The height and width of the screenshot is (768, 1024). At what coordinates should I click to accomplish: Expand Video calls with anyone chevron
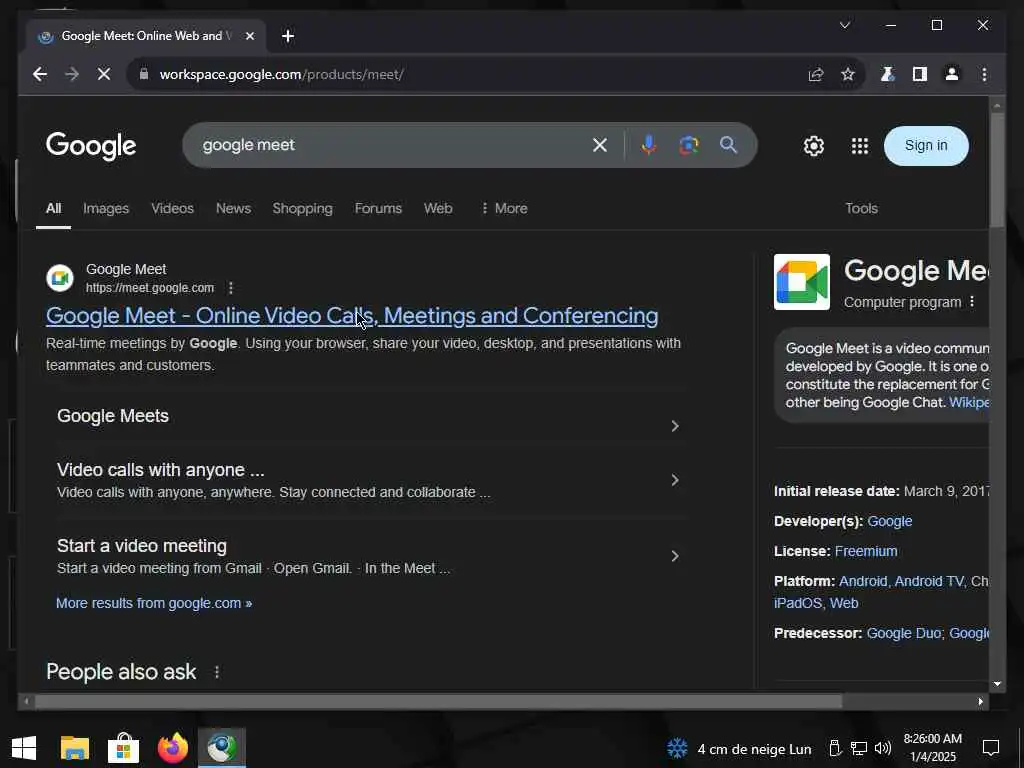pyautogui.click(x=675, y=480)
